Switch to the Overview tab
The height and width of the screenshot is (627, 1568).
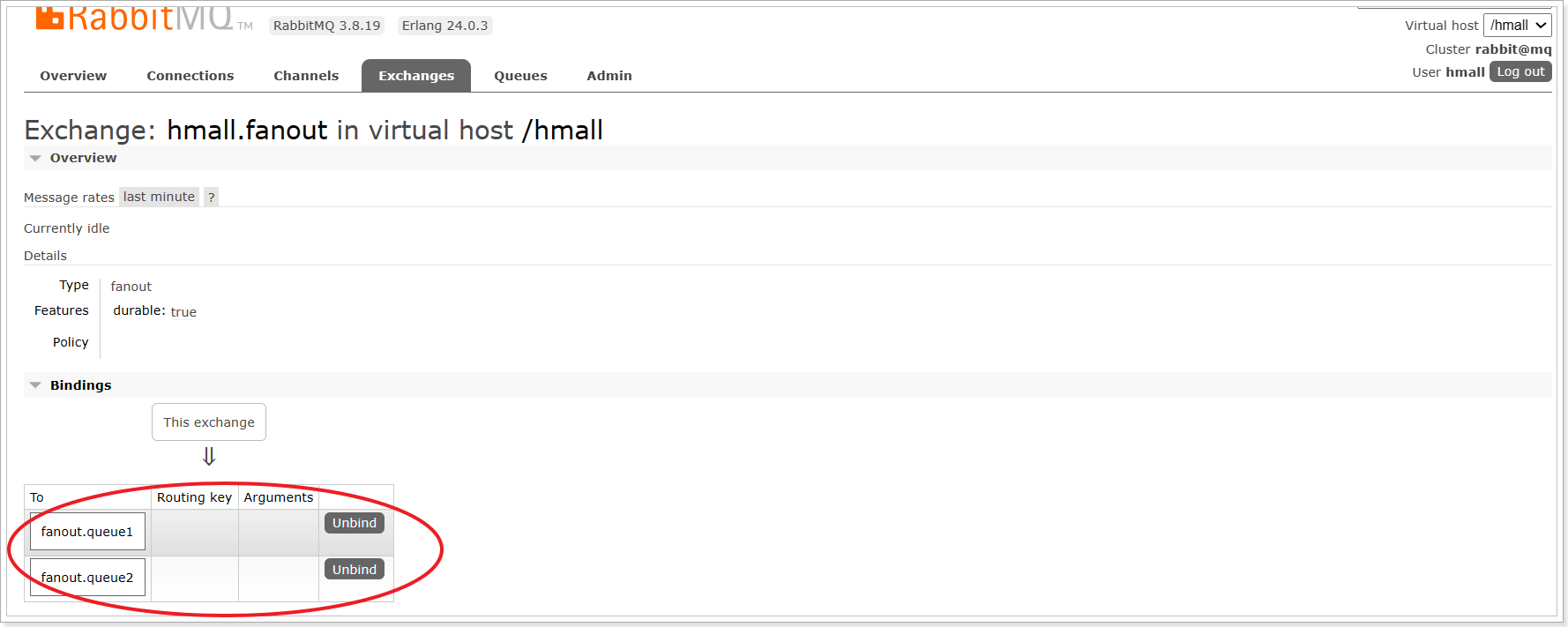coord(73,76)
